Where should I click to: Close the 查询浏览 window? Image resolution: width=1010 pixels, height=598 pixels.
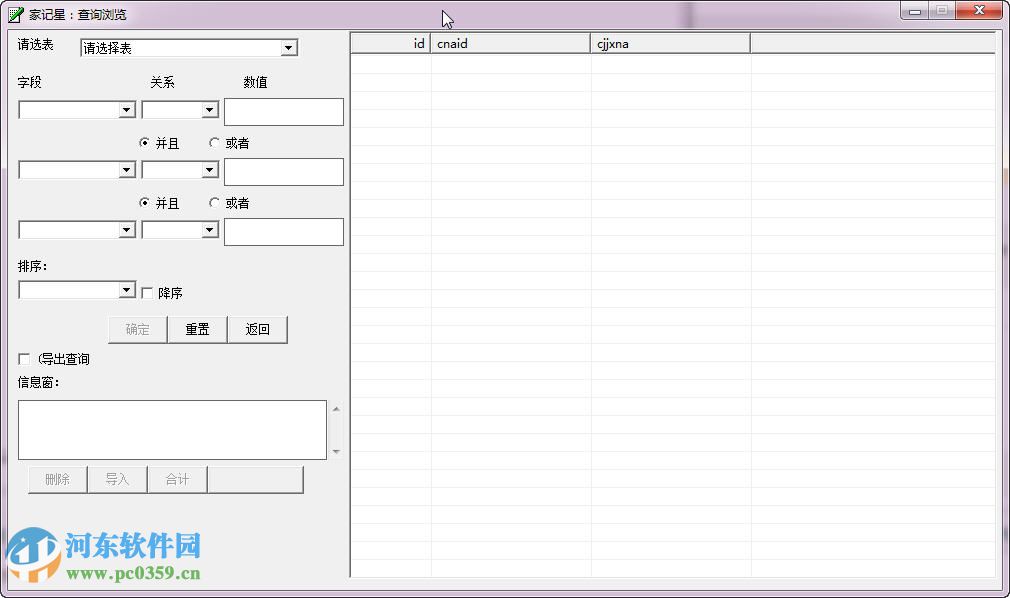pyautogui.click(x=979, y=11)
